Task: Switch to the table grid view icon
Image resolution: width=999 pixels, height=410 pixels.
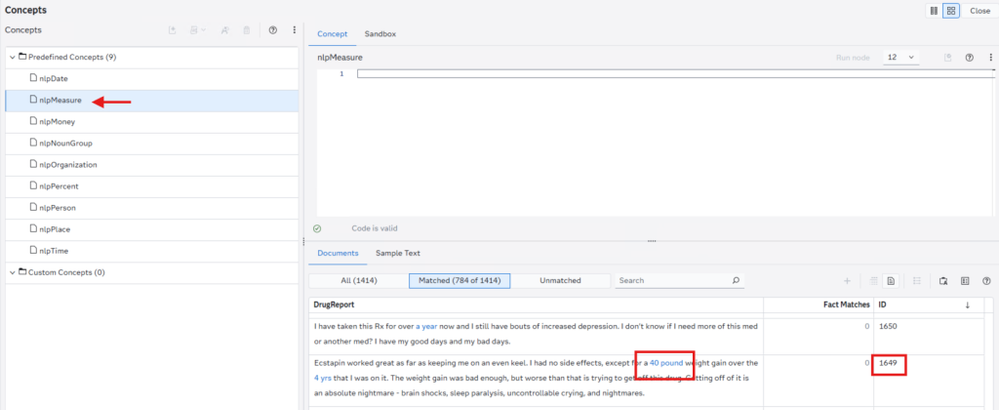Action: tap(874, 281)
